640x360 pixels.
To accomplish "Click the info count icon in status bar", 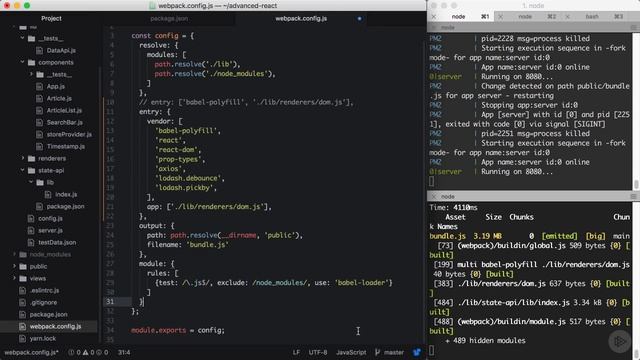I will (x=99, y=352).
